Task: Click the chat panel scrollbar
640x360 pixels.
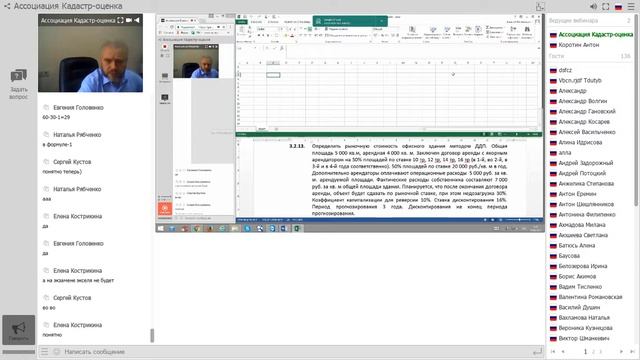Action: coord(152,335)
